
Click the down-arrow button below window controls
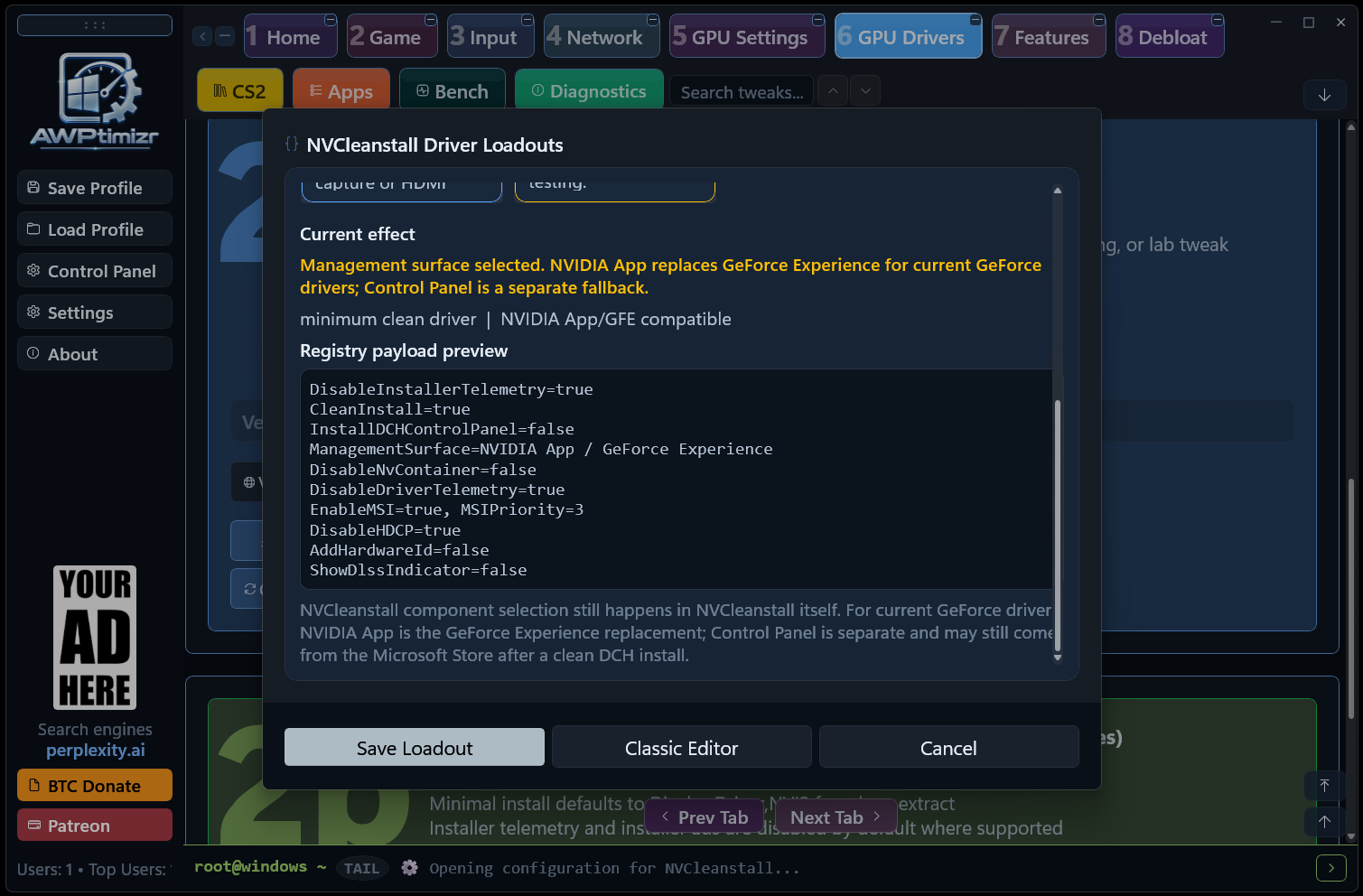tap(1325, 95)
